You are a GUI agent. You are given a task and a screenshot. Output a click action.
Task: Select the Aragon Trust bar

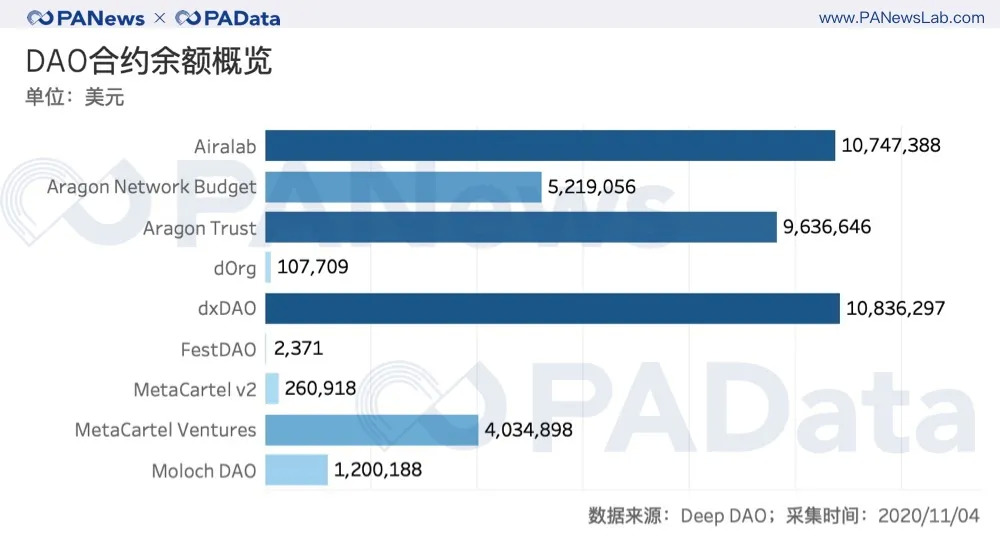tap(521, 228)
